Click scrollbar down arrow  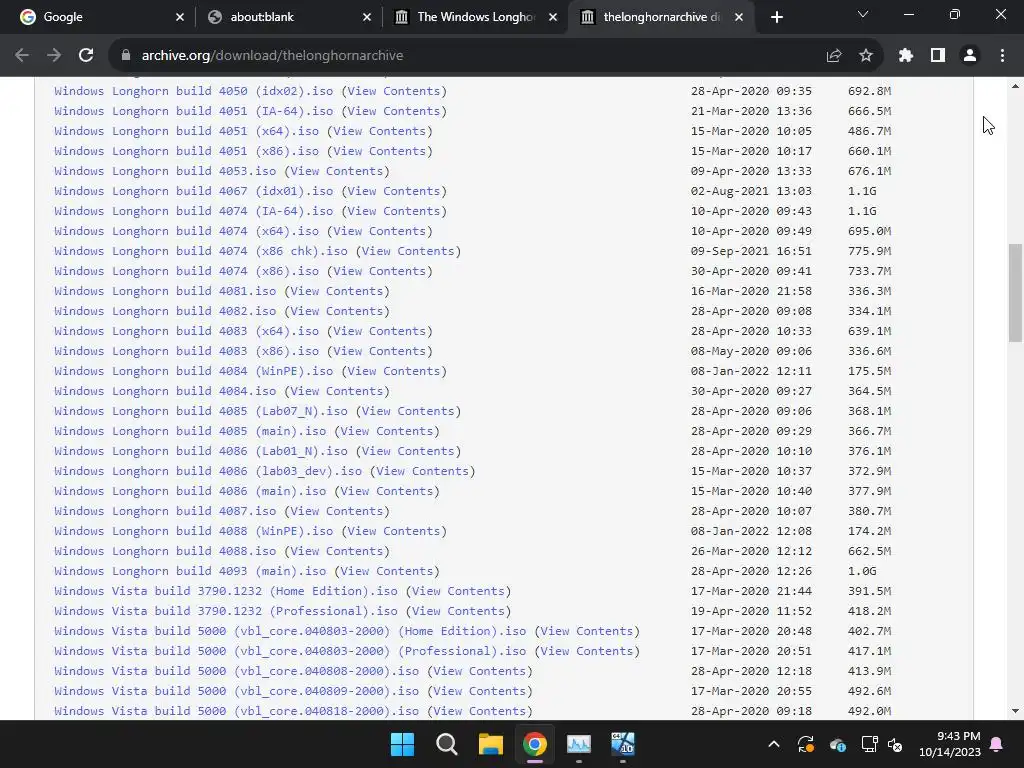tap(1015, 711)
